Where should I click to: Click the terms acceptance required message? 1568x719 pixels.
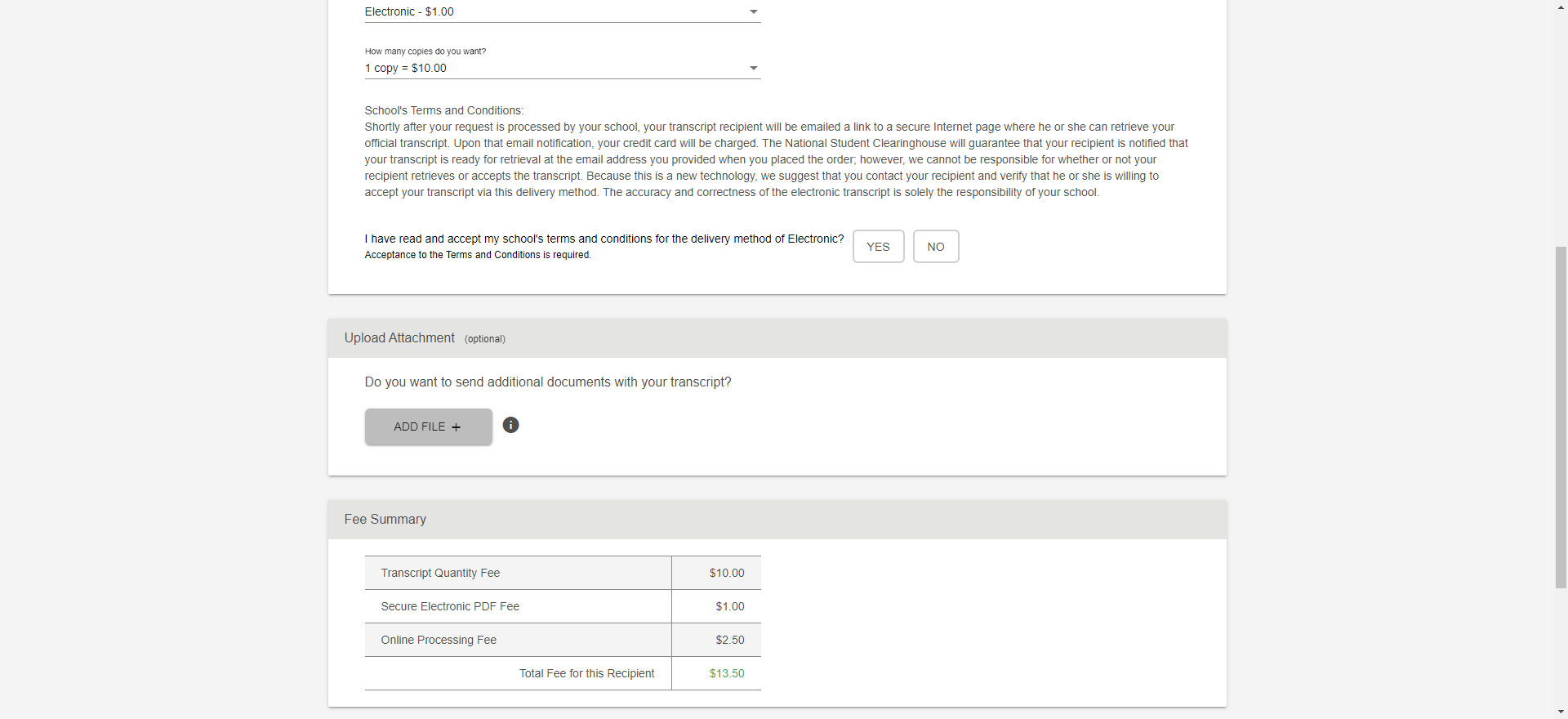click(x=478, y=256)
